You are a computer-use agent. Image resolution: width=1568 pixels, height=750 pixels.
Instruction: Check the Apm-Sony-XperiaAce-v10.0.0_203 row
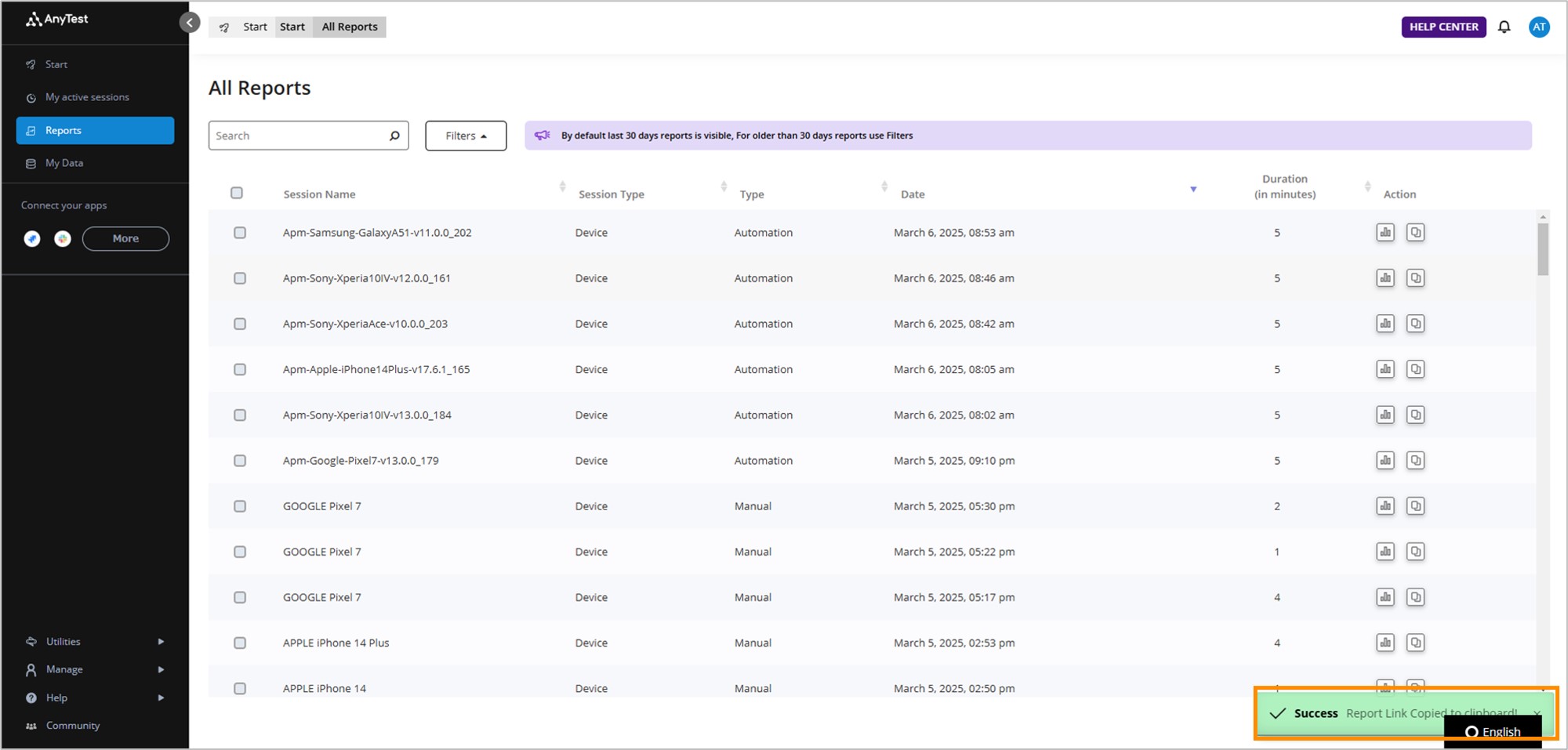click(x=240, y=324)
